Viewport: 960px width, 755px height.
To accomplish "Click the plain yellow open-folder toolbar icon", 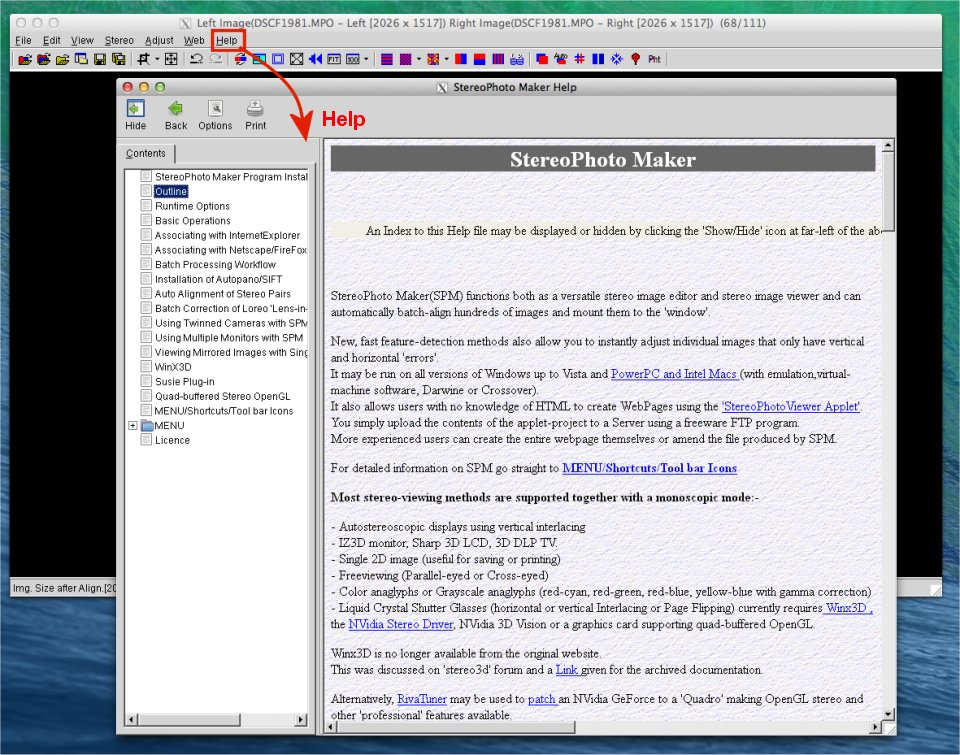I will tap(62, 59).
